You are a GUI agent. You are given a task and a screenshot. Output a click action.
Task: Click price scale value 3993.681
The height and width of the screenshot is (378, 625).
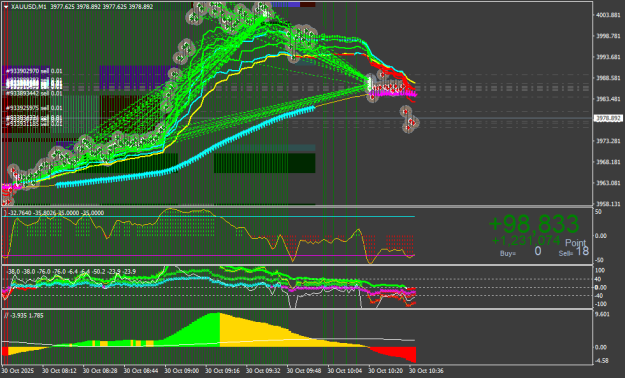608,57
